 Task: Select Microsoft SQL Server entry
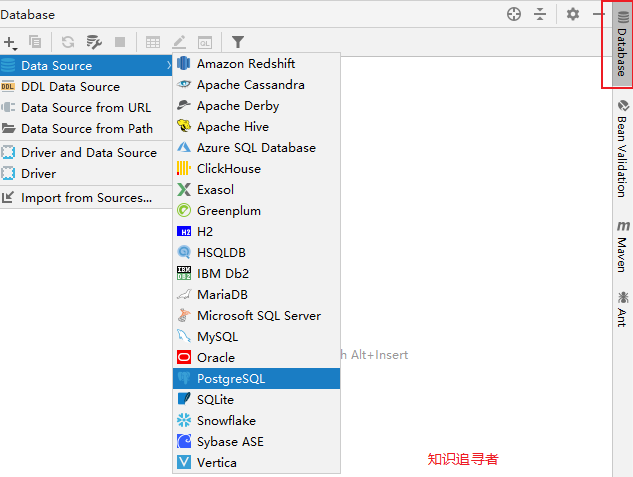pyautogui.click(x=256, y=316)
